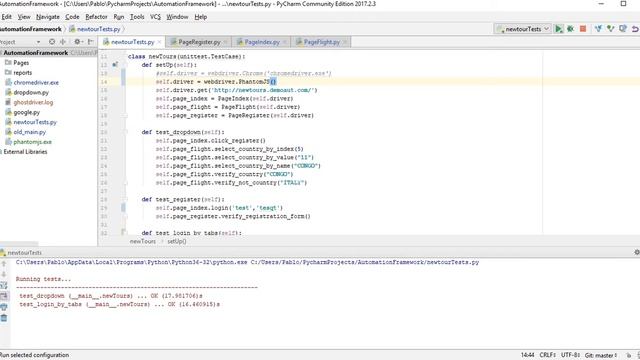Image resolution: width=640 pixels, height=360 pixels.
Task: Toggle soft-wrap in Run console
Action: [4, 285]
